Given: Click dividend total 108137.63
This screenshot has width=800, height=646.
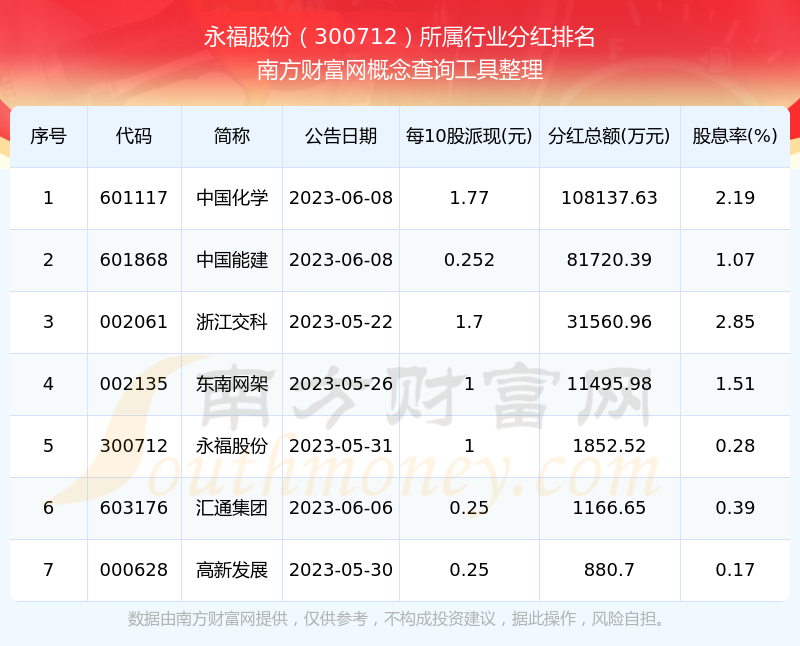Looking at the screenshot, I should pyautogui.click(x=609, y=198).
